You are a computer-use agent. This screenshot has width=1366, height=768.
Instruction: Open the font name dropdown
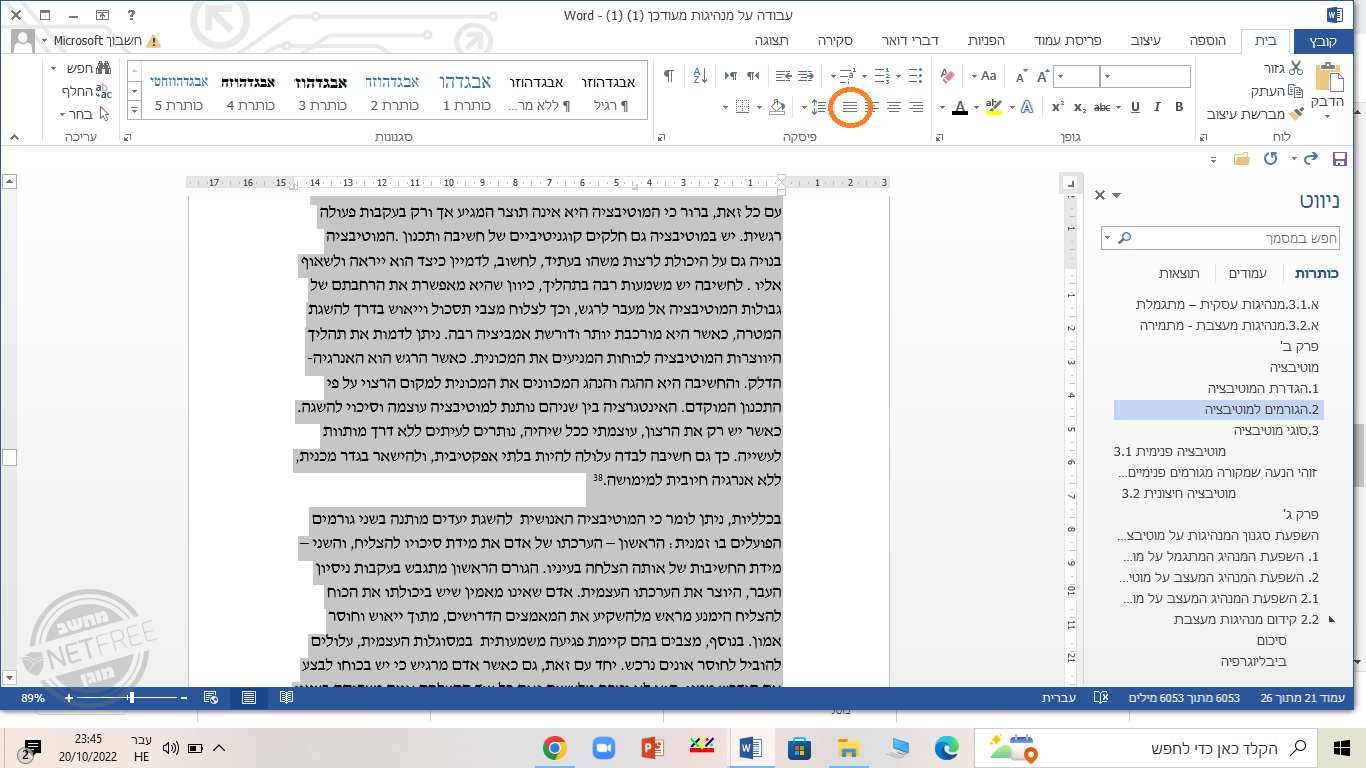click(x=1107, y=76)
